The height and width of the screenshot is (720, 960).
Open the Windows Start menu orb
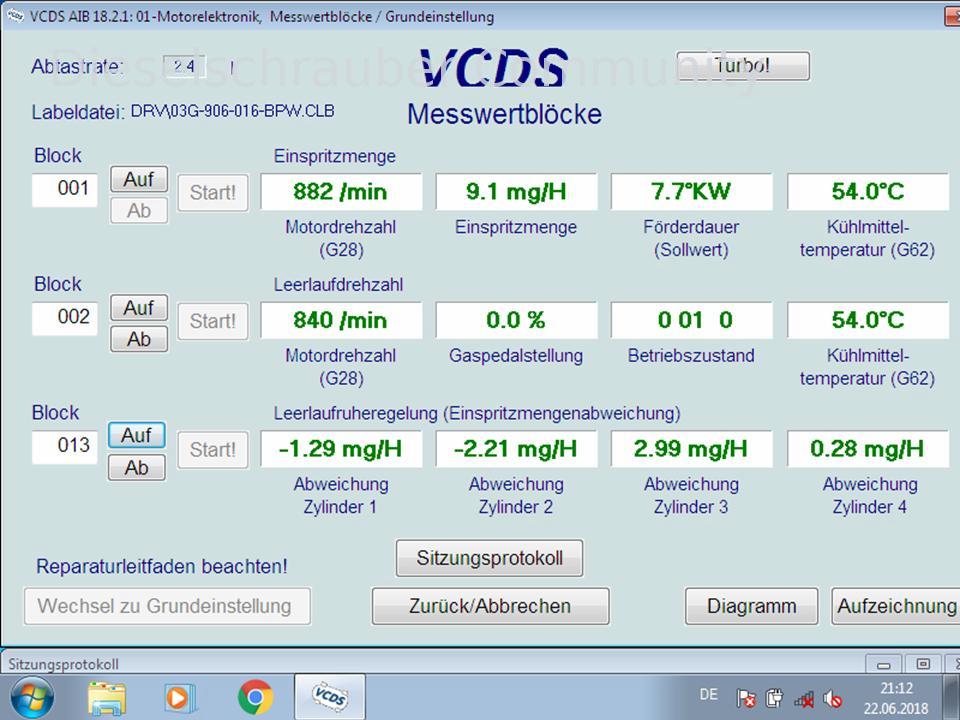coord(32,698)
